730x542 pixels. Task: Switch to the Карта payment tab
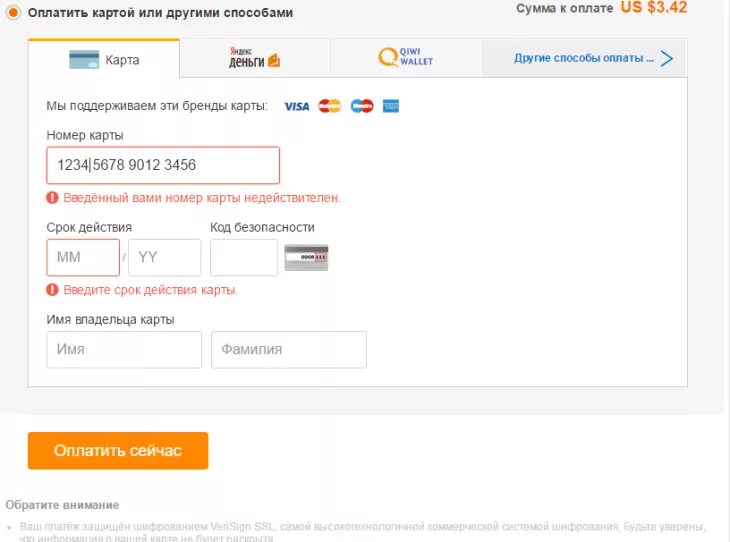coord(104,59)
